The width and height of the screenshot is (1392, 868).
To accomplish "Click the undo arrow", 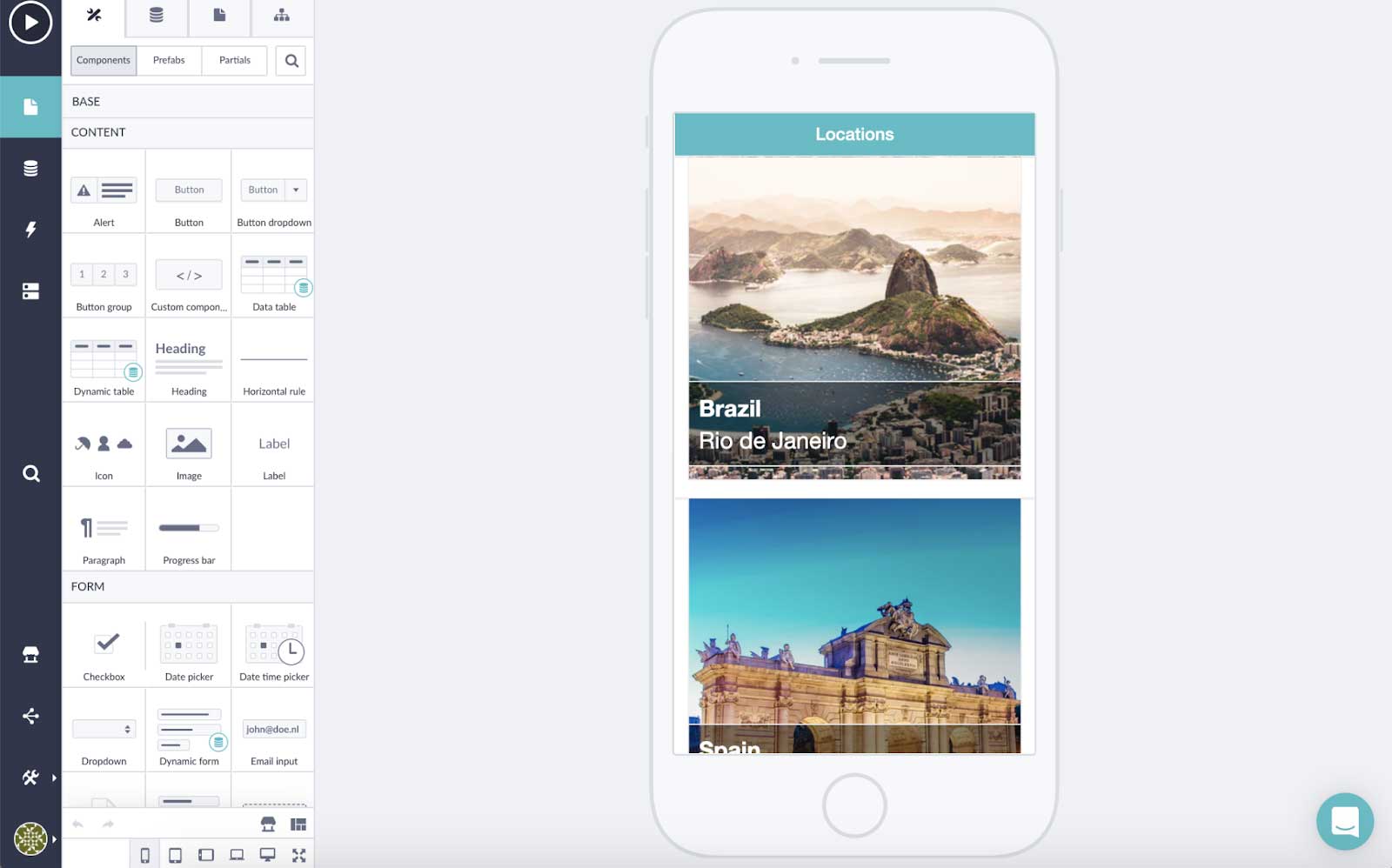I will 78,824.
